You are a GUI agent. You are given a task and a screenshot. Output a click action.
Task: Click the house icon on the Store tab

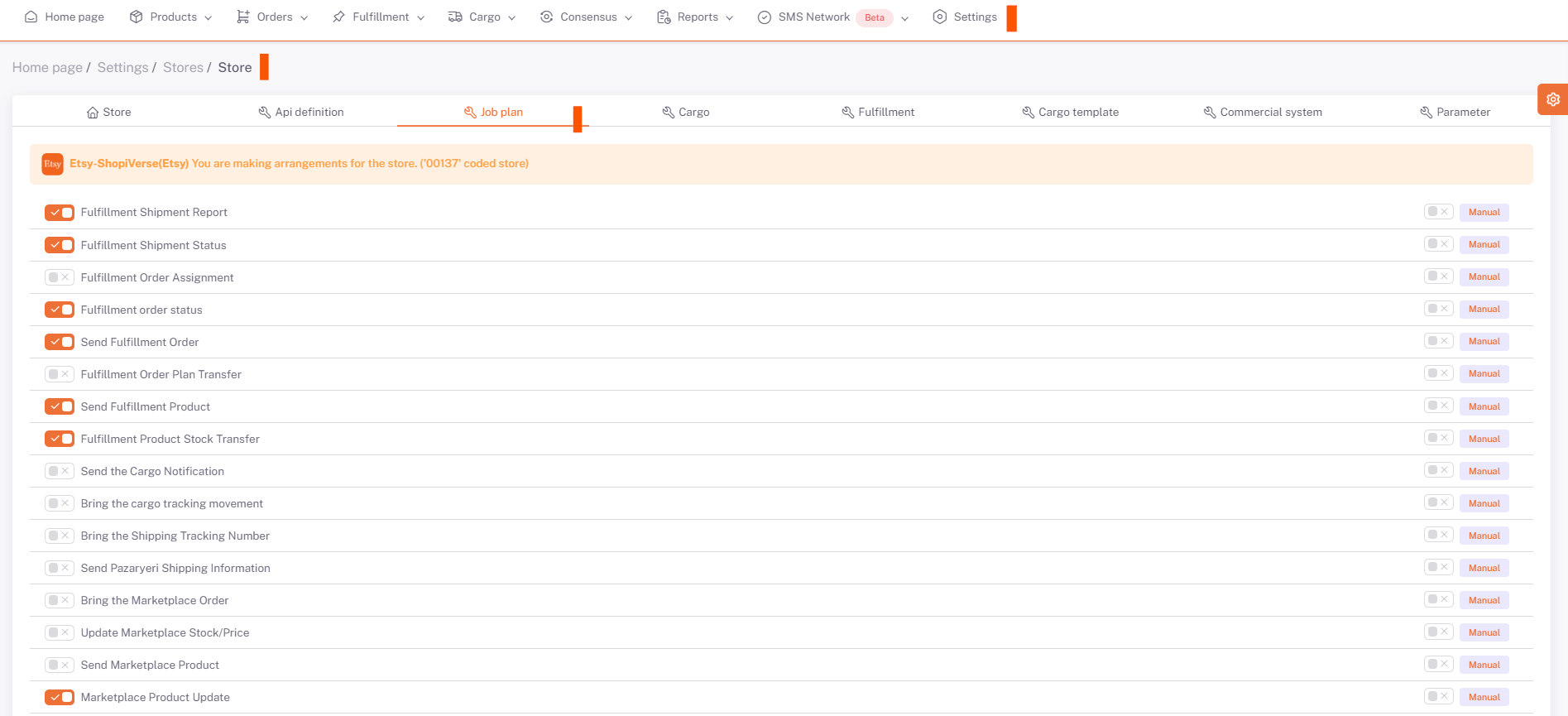click(93, 113)
